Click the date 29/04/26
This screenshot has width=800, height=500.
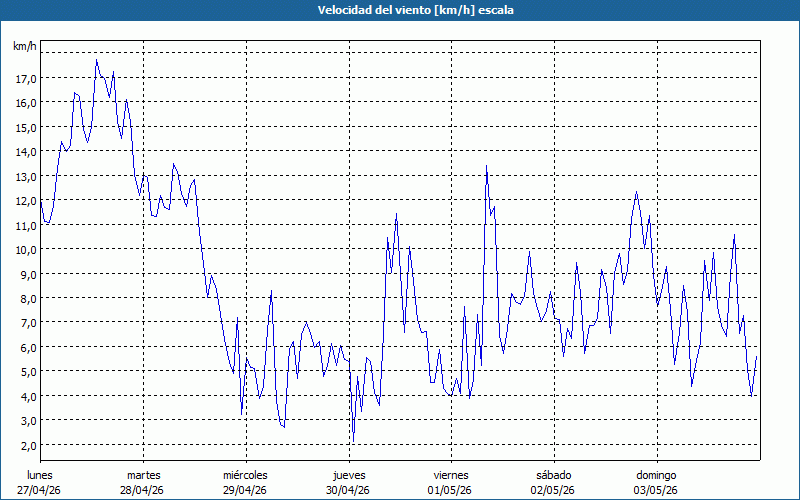245,490
